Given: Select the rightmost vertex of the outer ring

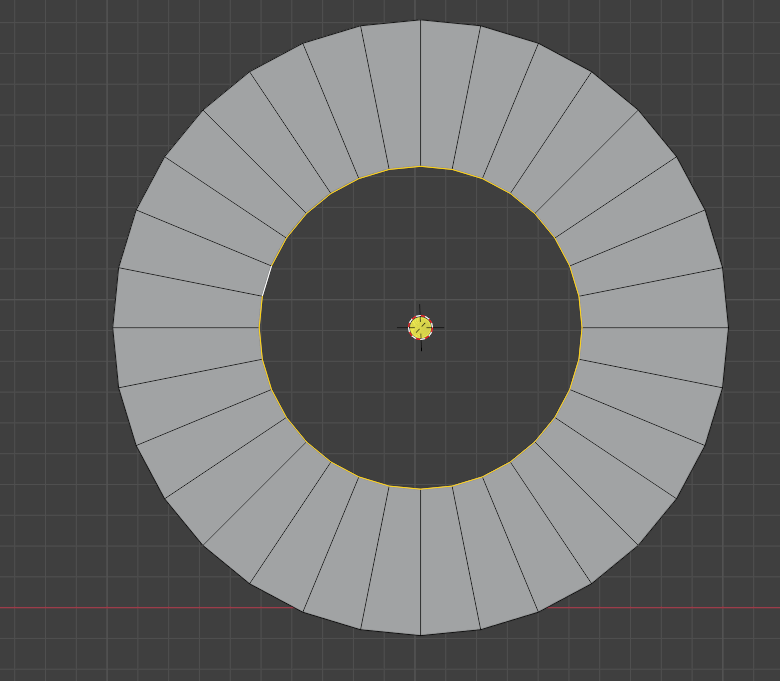Looking at the screenshot, I should pos(728,327).
